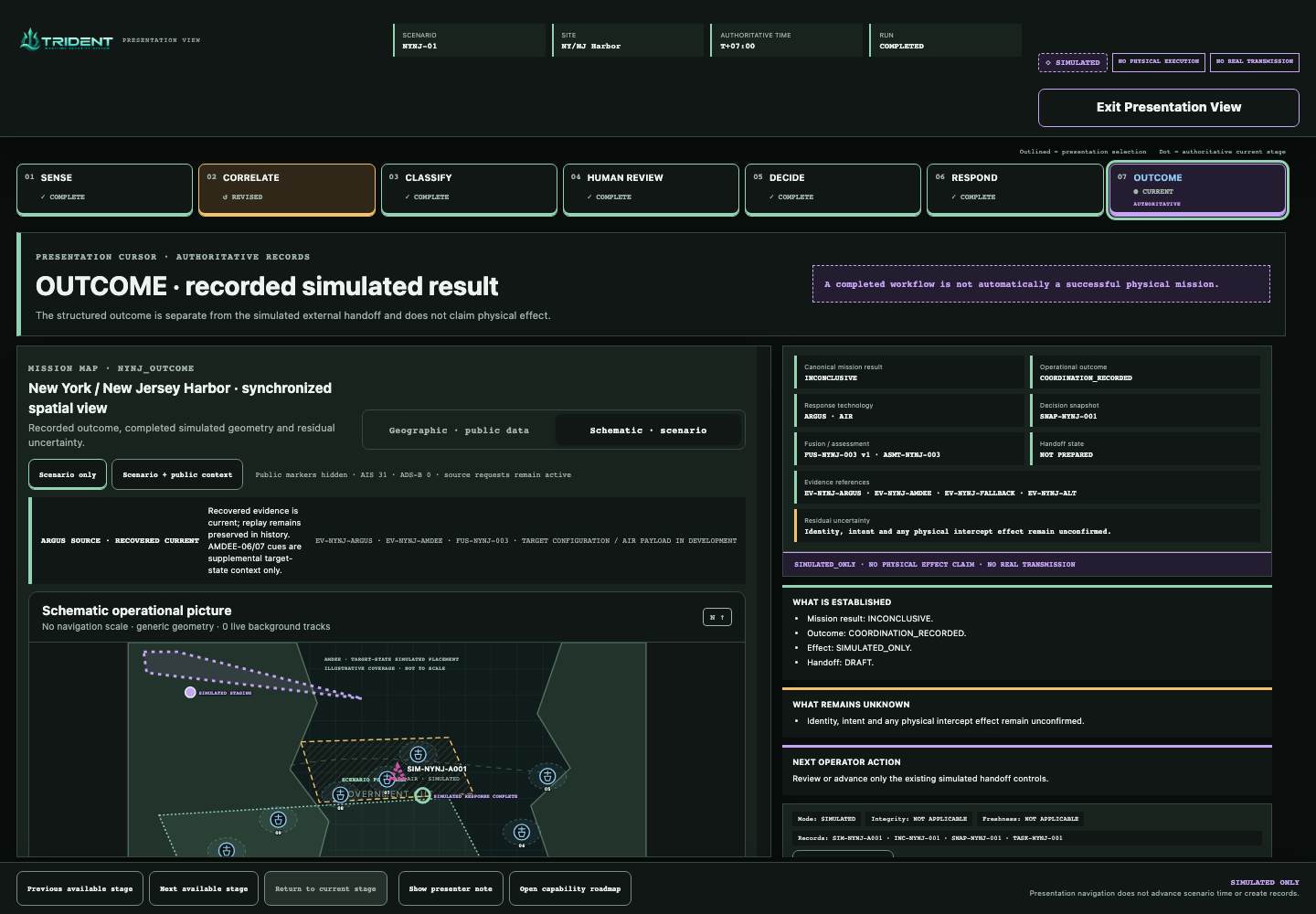Click the Evidence references row
Image resolution: width=1316 pixels, height=914 pixels.
point(1027,487)
